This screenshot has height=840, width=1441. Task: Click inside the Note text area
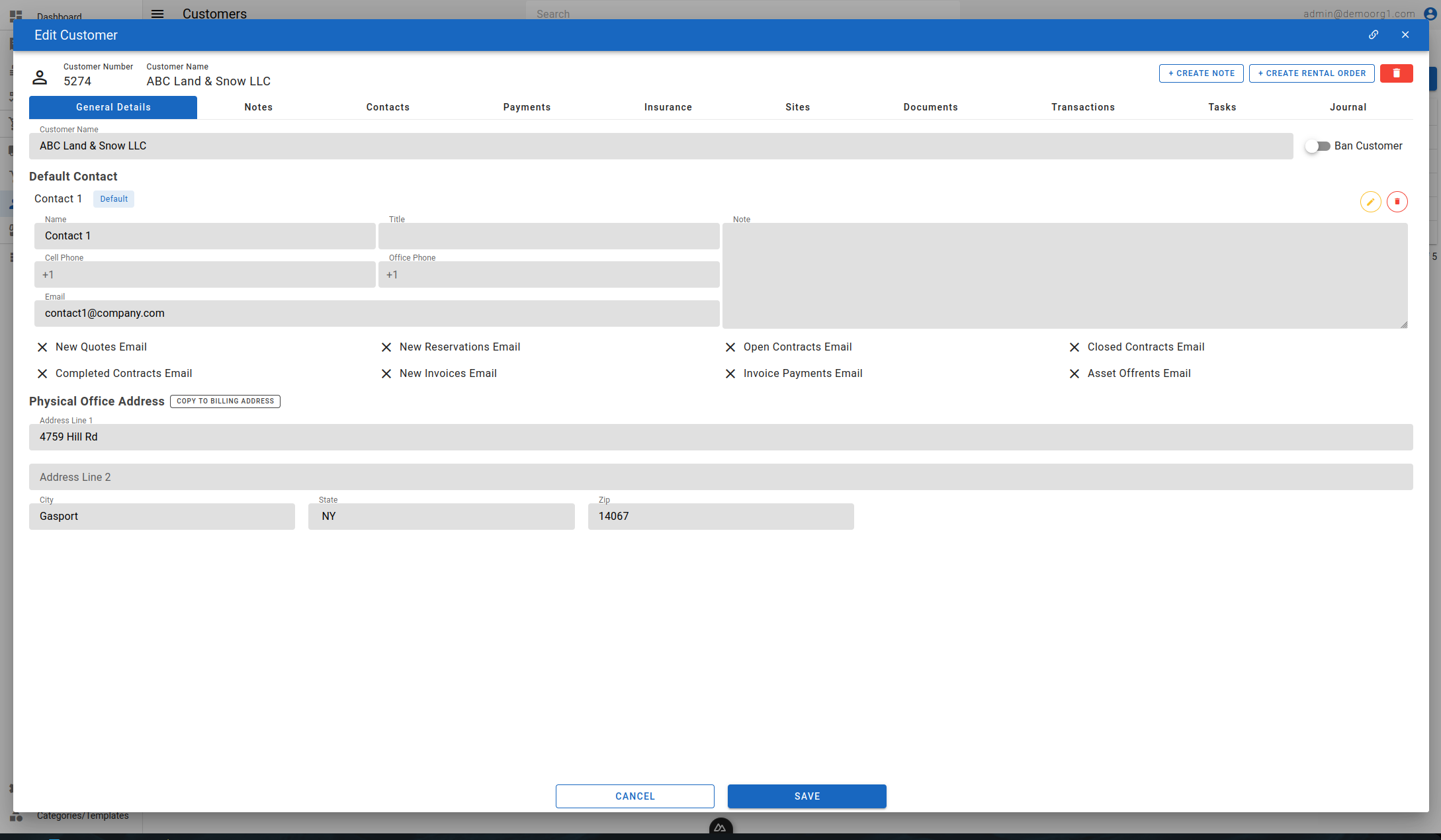[x=1065, y=276]
